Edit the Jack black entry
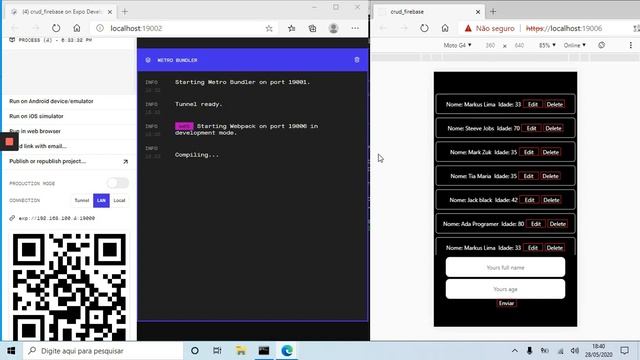 click(529, 200)
